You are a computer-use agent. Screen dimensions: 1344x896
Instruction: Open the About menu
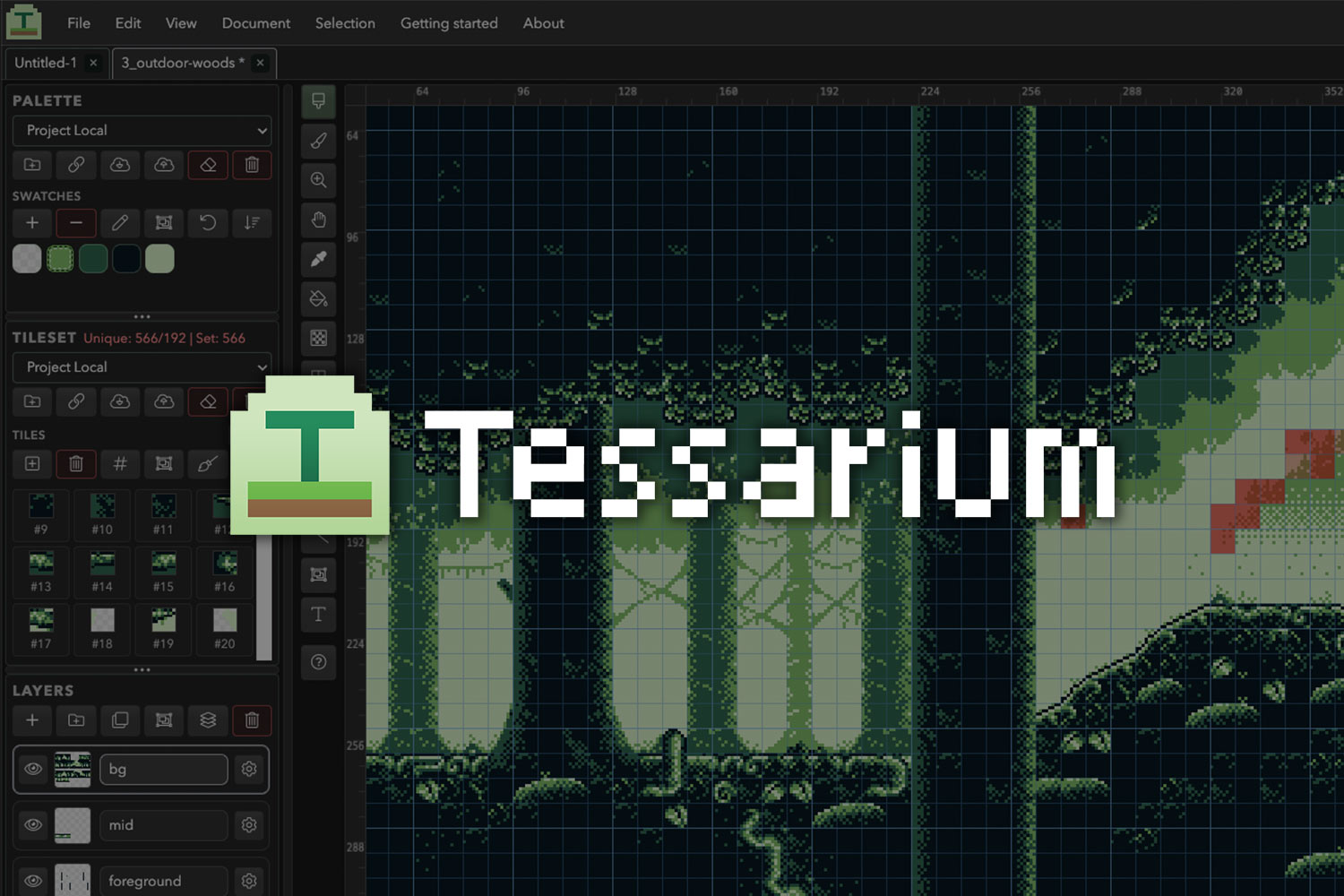click(543, 23)
